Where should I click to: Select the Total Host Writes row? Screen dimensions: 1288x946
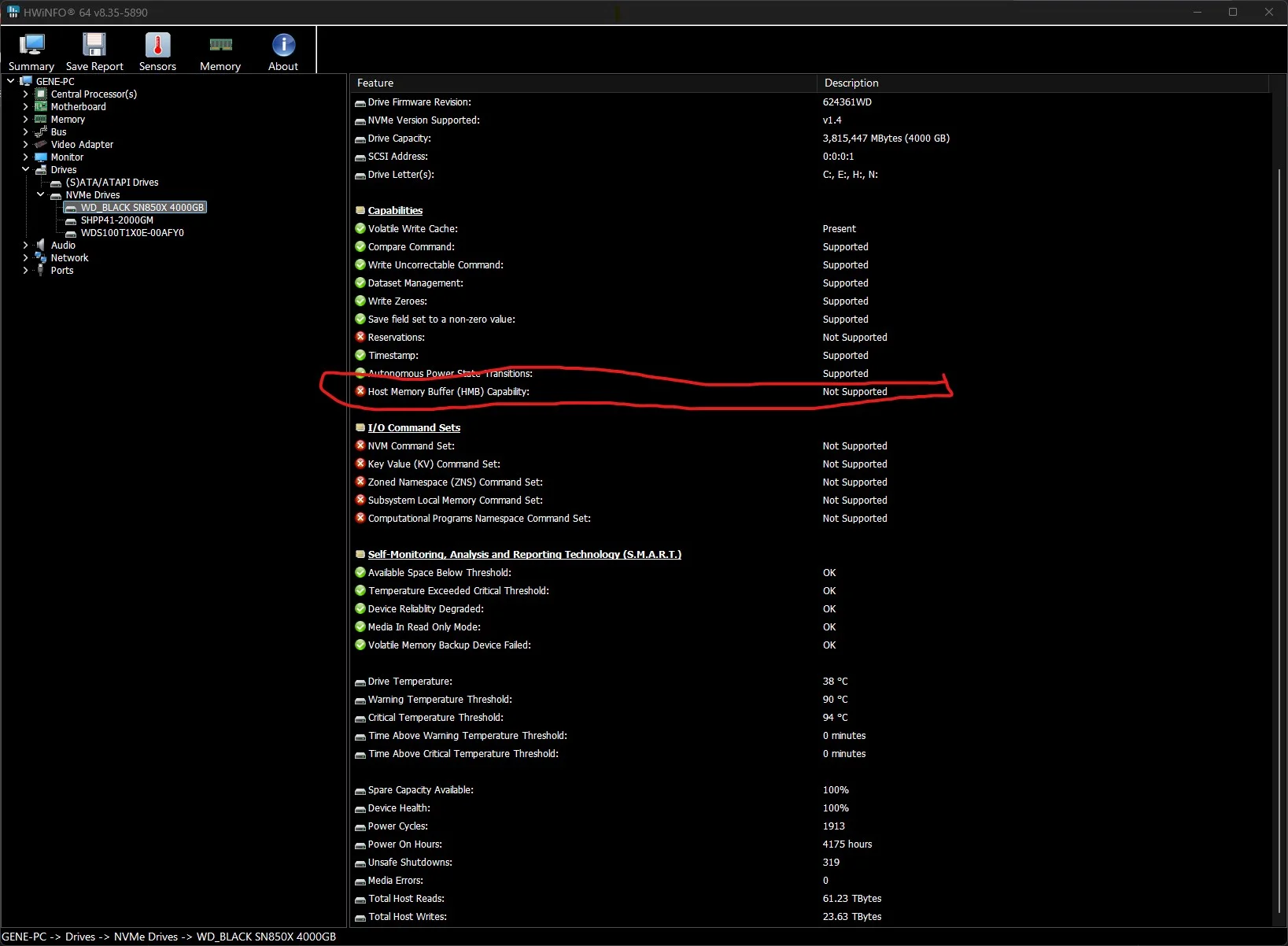[x=810, y=916]
